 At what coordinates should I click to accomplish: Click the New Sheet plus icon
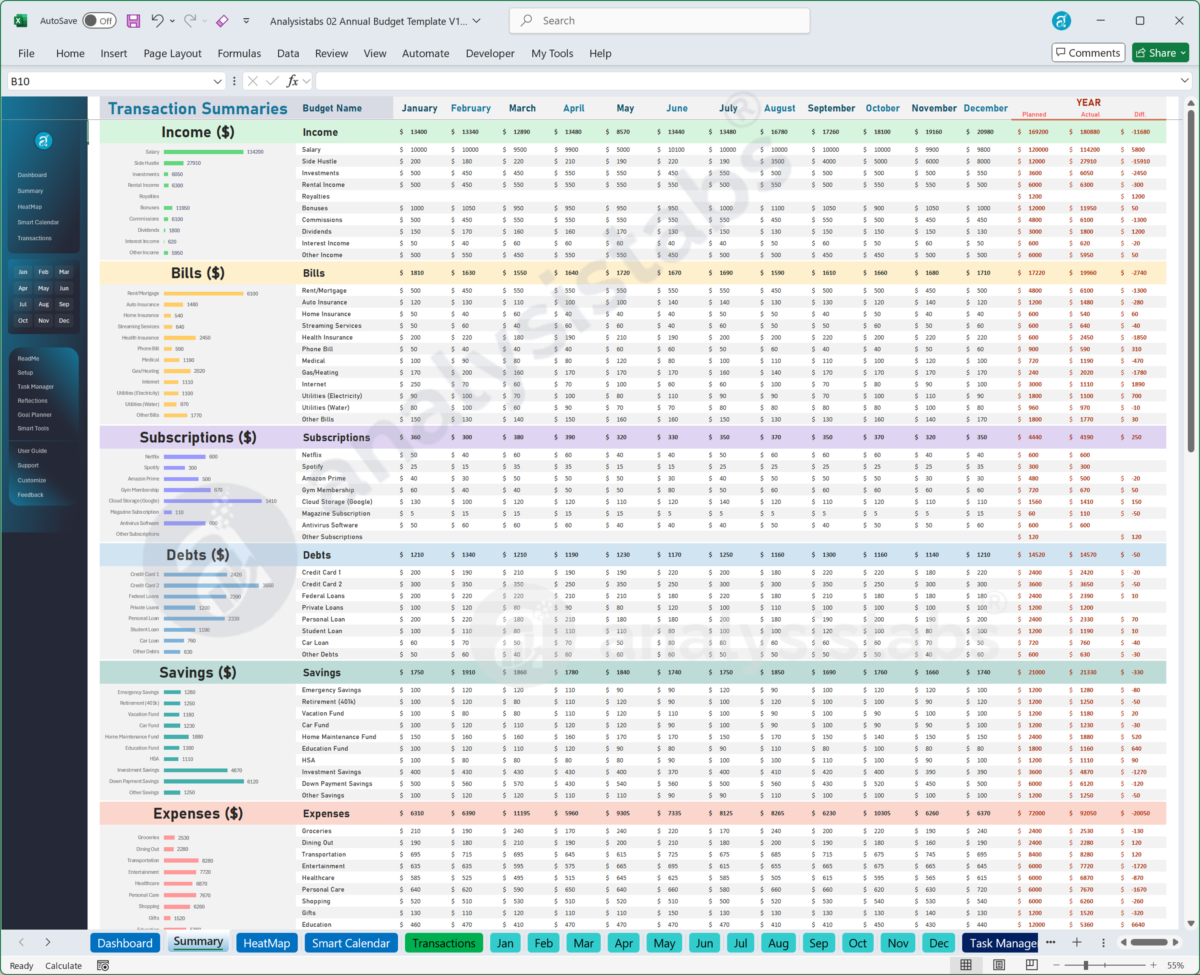pos(1076,942)
